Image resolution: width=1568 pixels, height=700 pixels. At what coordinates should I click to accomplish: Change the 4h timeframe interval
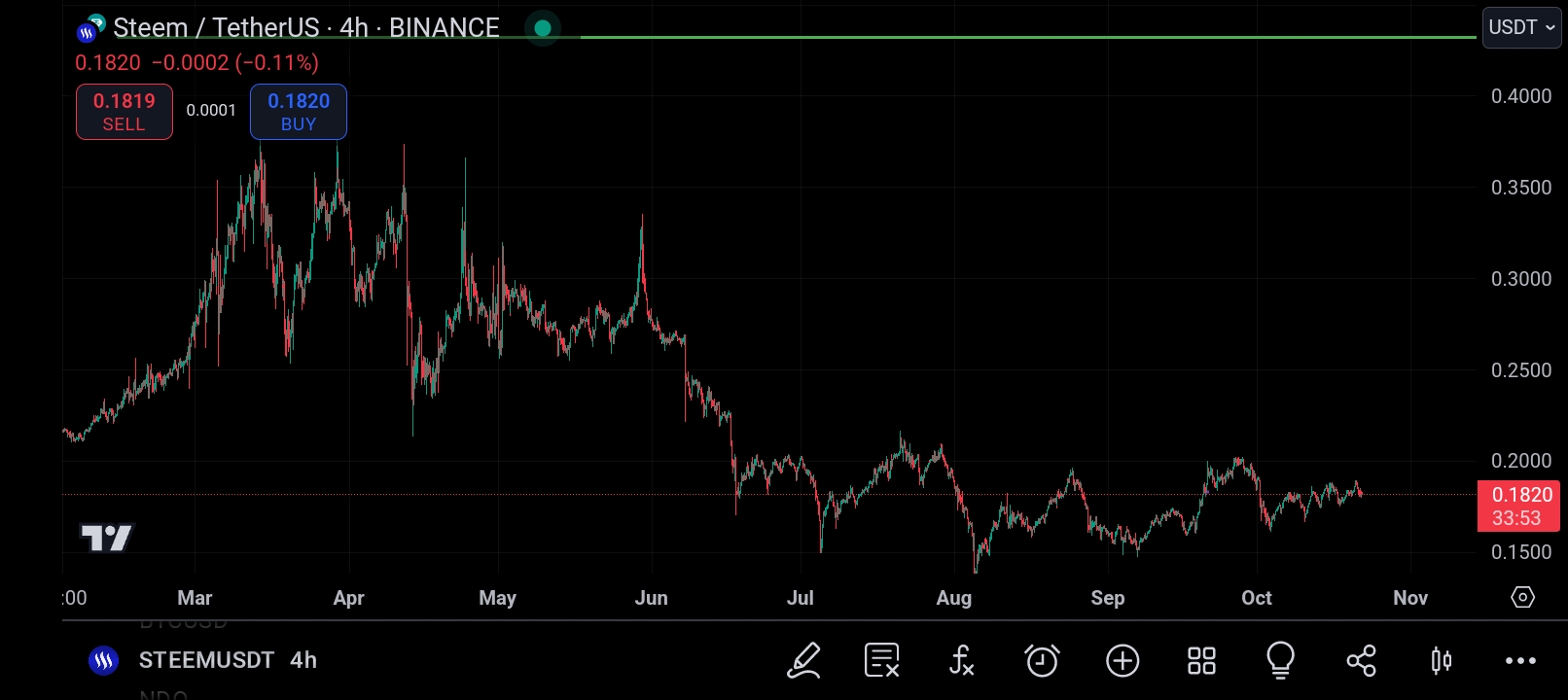pos(303,660)
